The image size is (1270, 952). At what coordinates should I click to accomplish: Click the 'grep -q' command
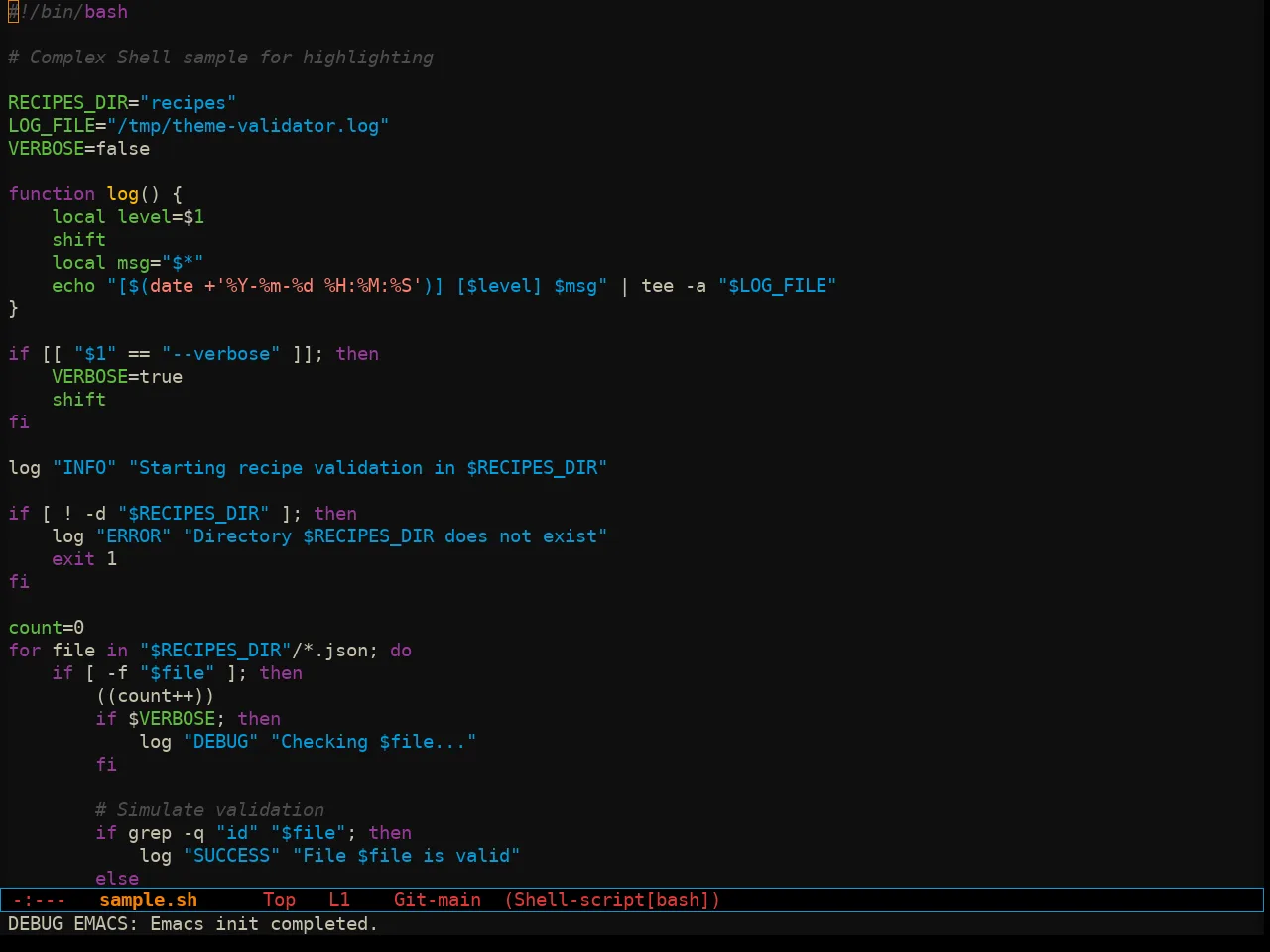coord(166,833)
